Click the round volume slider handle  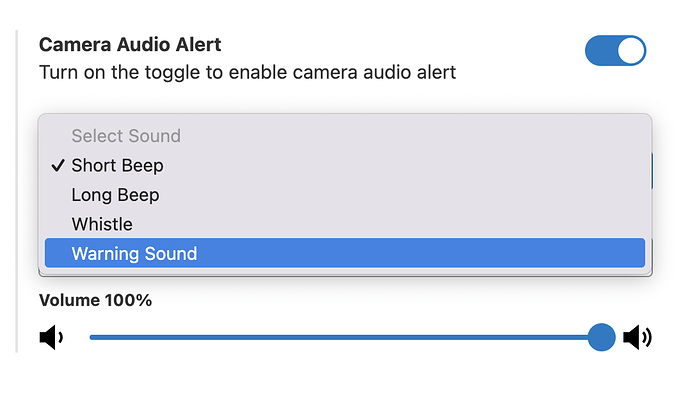point(601,337)
